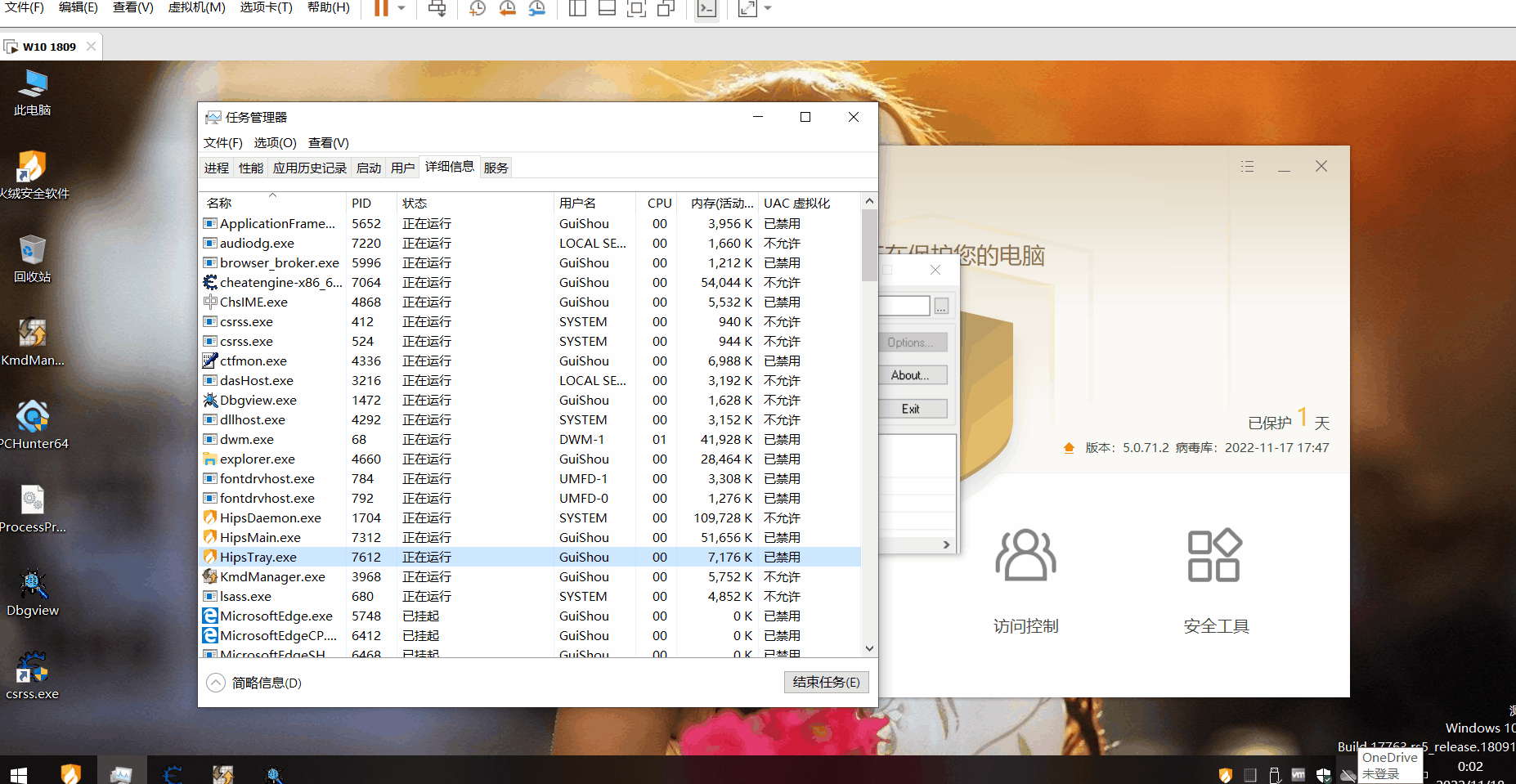This screenshot has height=784, width=1516.
Task: Click the Exit button
Action: [913, 409]
